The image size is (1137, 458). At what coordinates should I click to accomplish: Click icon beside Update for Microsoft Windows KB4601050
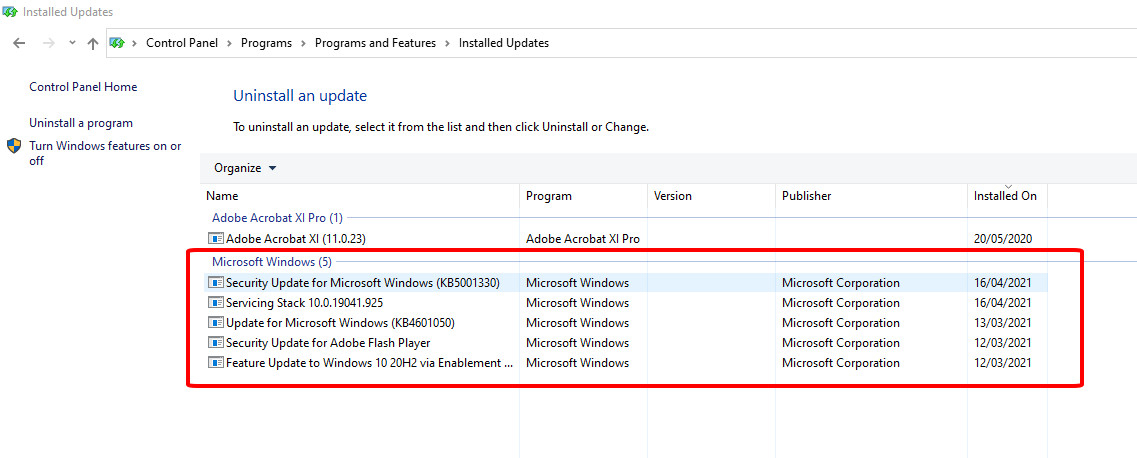[216, 322]
